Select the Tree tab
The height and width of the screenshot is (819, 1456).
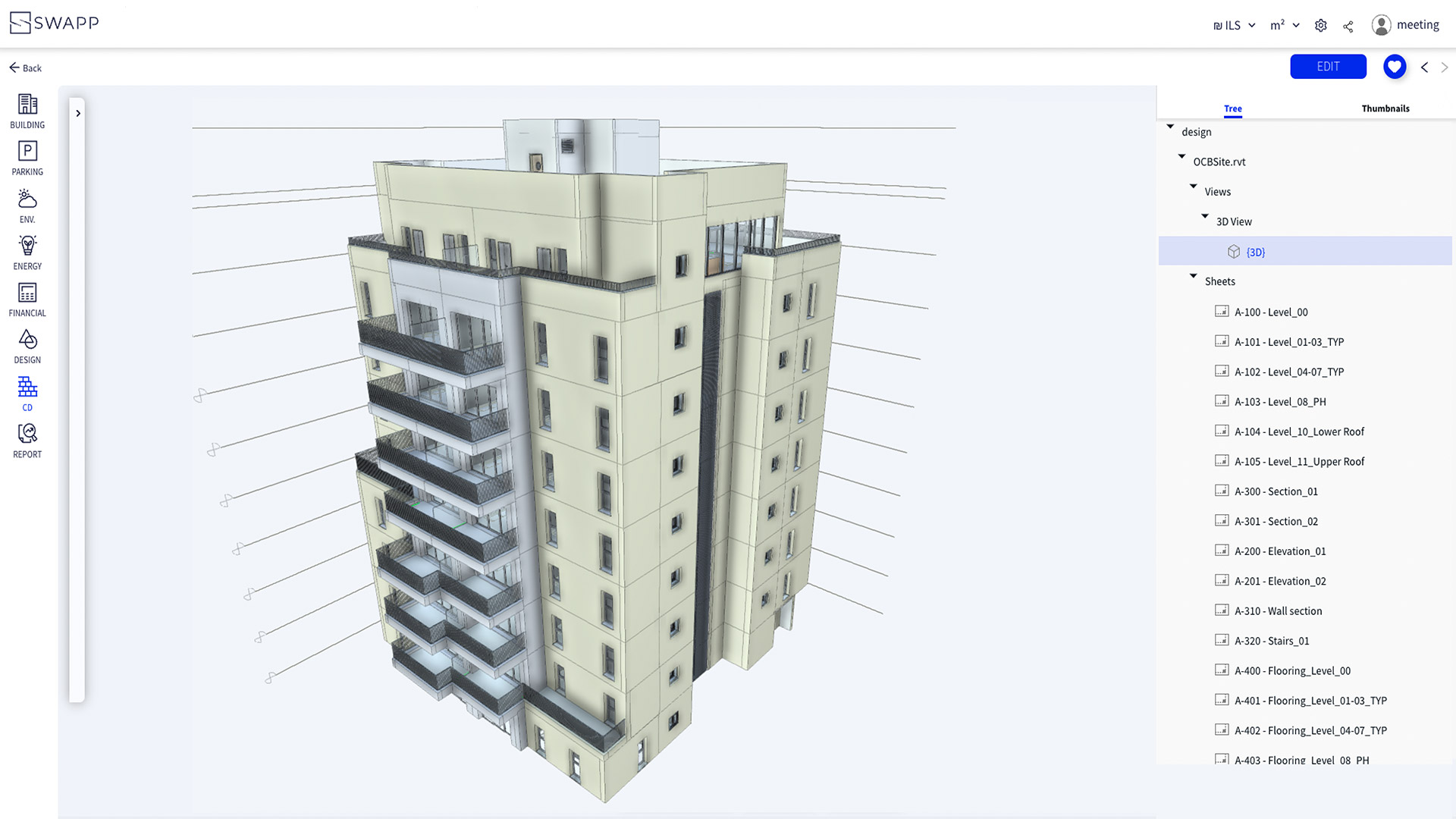tap(1232, 108)
